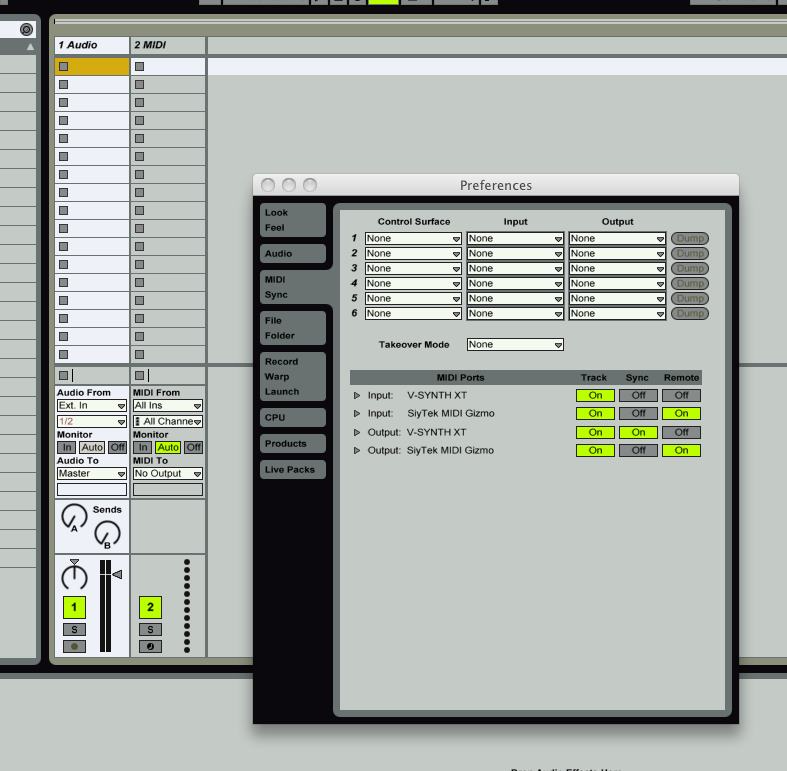Click the first clip slot stop button in 2 MIDI

[x=140, y=66]
